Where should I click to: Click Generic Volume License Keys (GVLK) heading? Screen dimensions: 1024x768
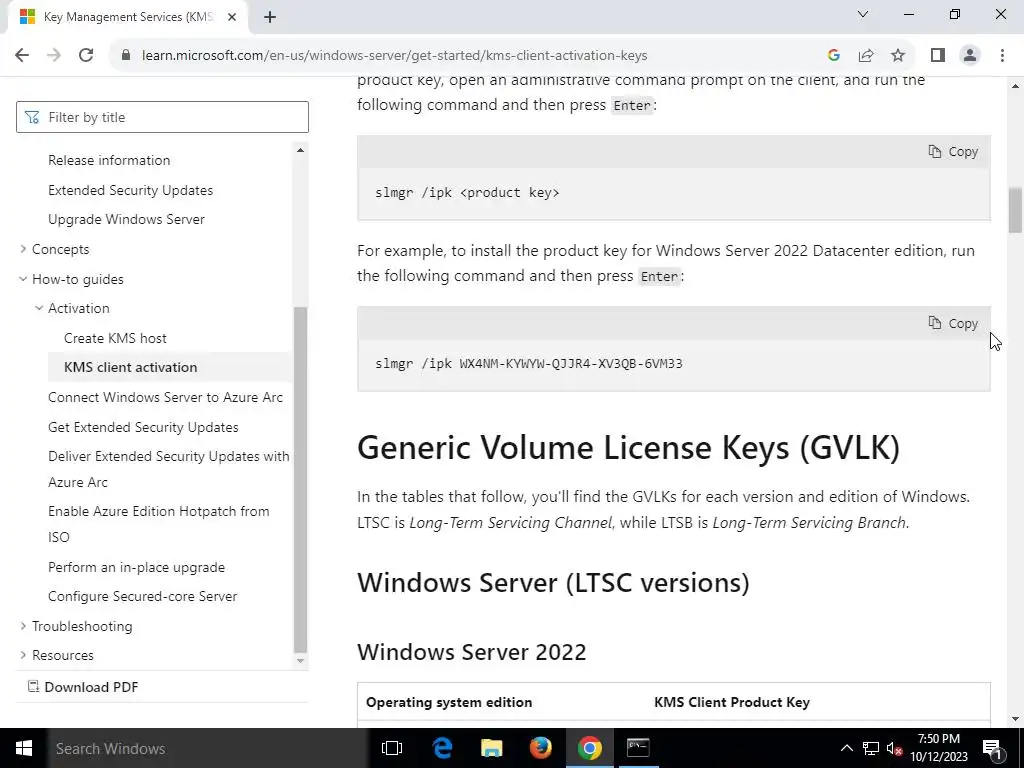tap(628, 447)
